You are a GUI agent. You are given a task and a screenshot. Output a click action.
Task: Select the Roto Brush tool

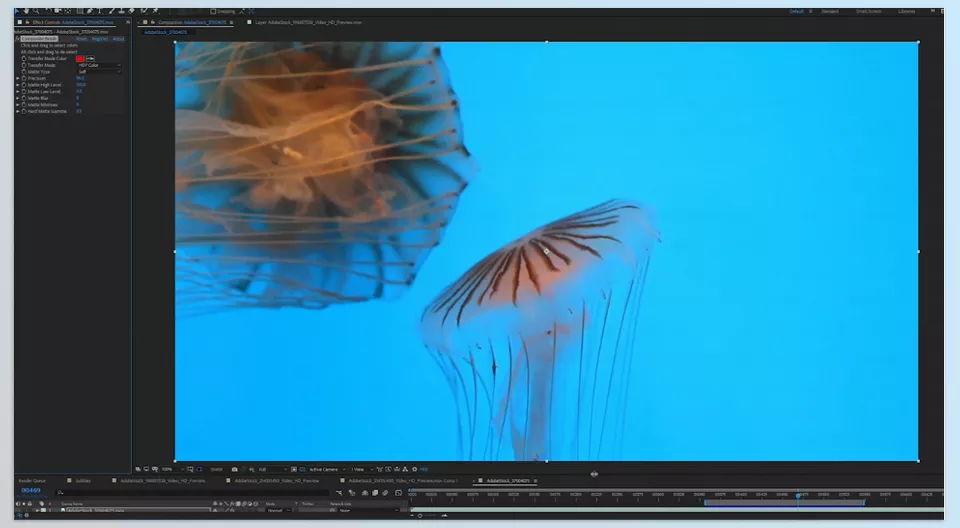coord(143,11)
